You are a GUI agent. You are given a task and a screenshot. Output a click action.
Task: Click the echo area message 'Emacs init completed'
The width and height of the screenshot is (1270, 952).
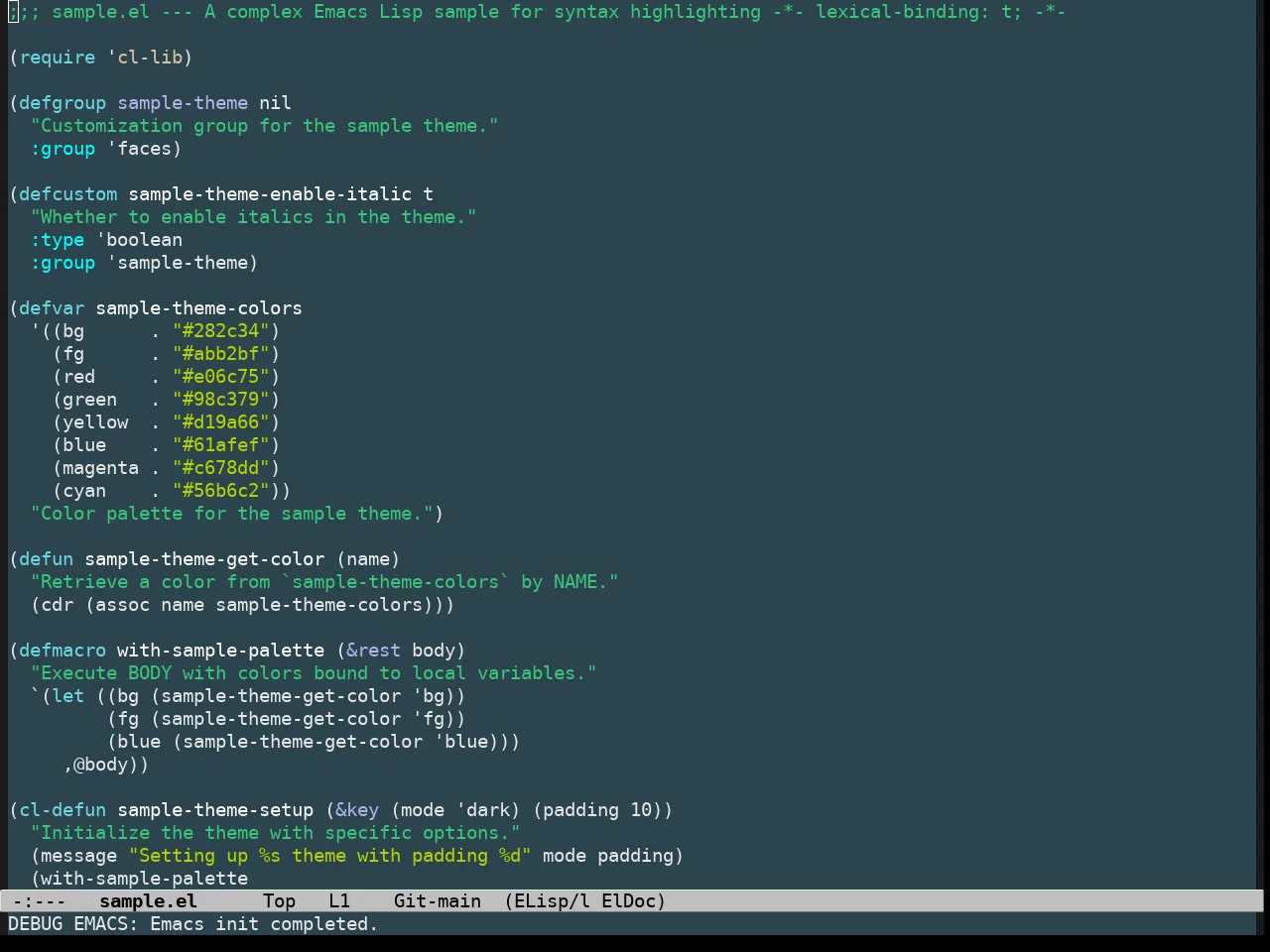pyautogui.click(x=264, y=923)
